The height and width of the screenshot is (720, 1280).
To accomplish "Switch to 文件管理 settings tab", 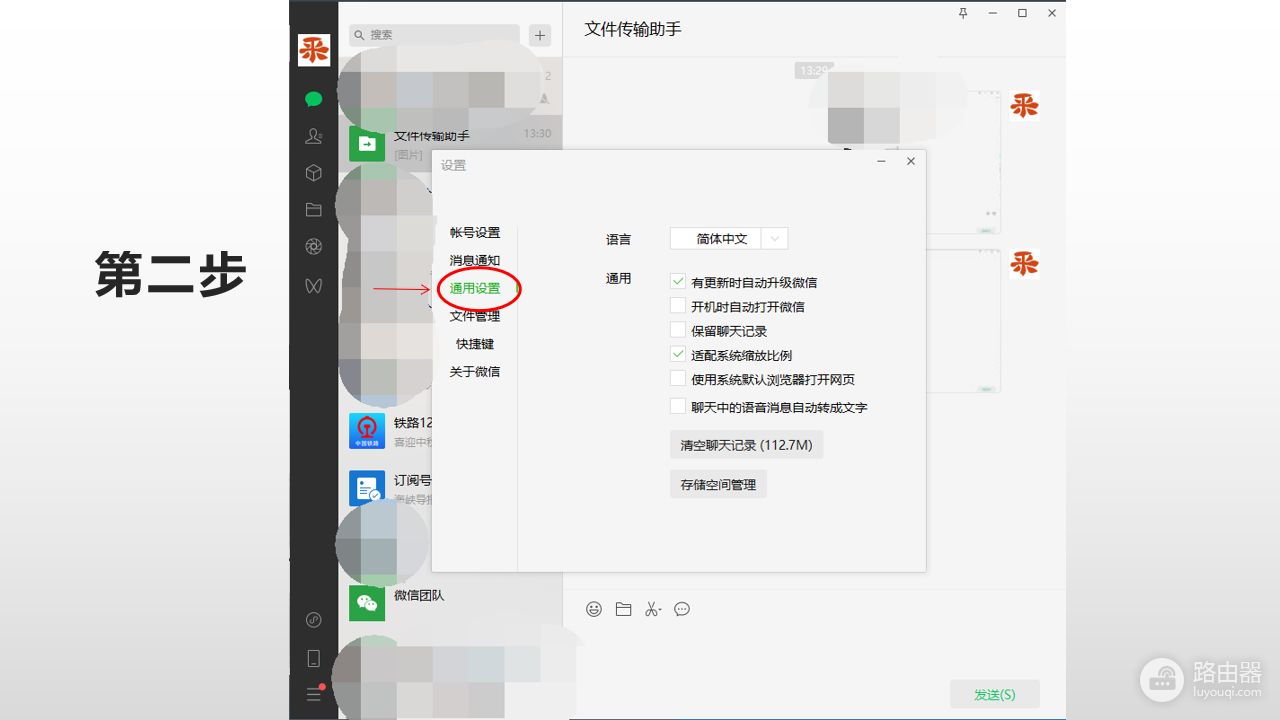I will 475,316.
